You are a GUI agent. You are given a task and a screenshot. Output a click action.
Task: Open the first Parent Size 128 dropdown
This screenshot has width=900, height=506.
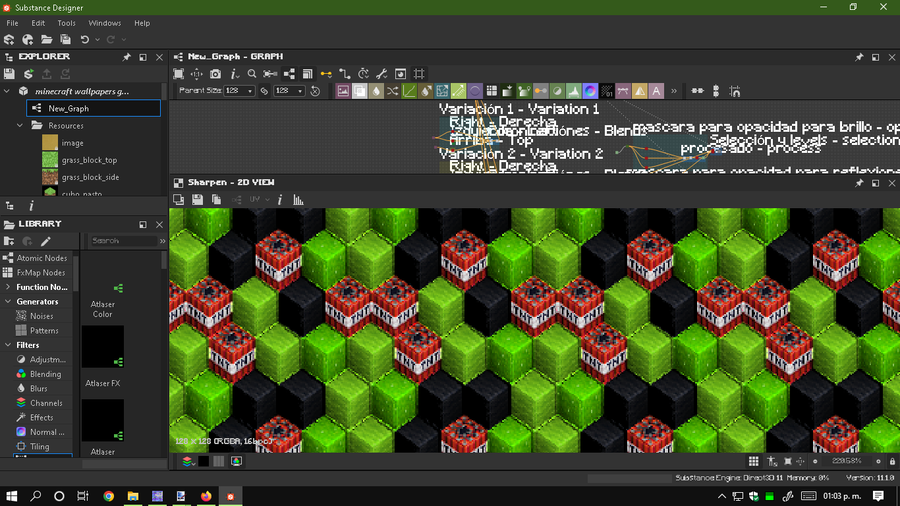pyautogui.click(x=239, y=91)
